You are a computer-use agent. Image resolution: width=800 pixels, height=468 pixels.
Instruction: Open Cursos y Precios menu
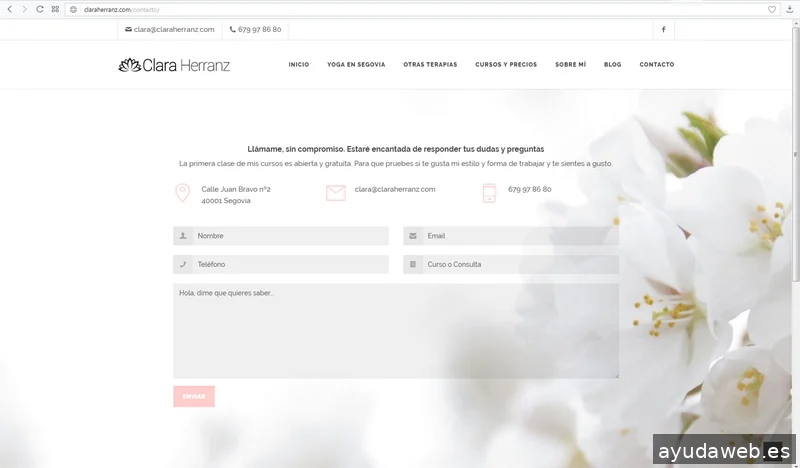(x=506, y=65)
